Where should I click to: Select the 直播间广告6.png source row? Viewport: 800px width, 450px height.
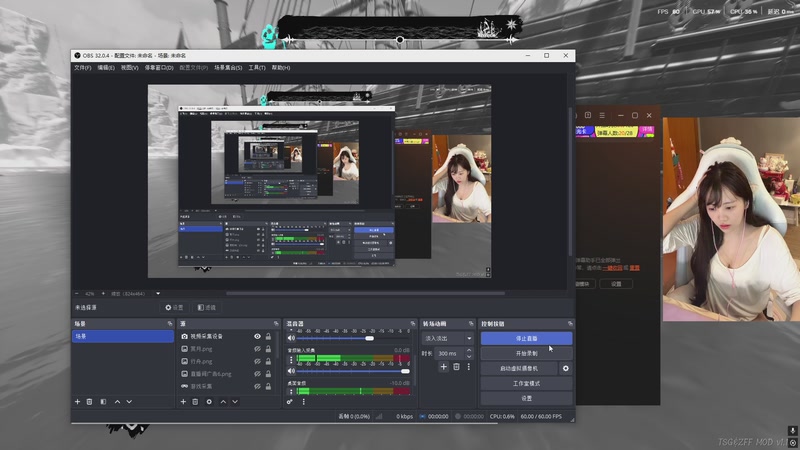[226, 374]
